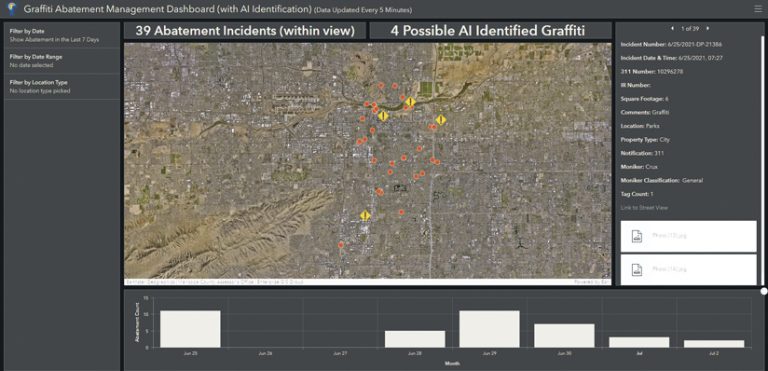The height and width of the screenshot is (371, 768).
Task: Open the Filter by Location Type selector
Action: pos(62,87)
